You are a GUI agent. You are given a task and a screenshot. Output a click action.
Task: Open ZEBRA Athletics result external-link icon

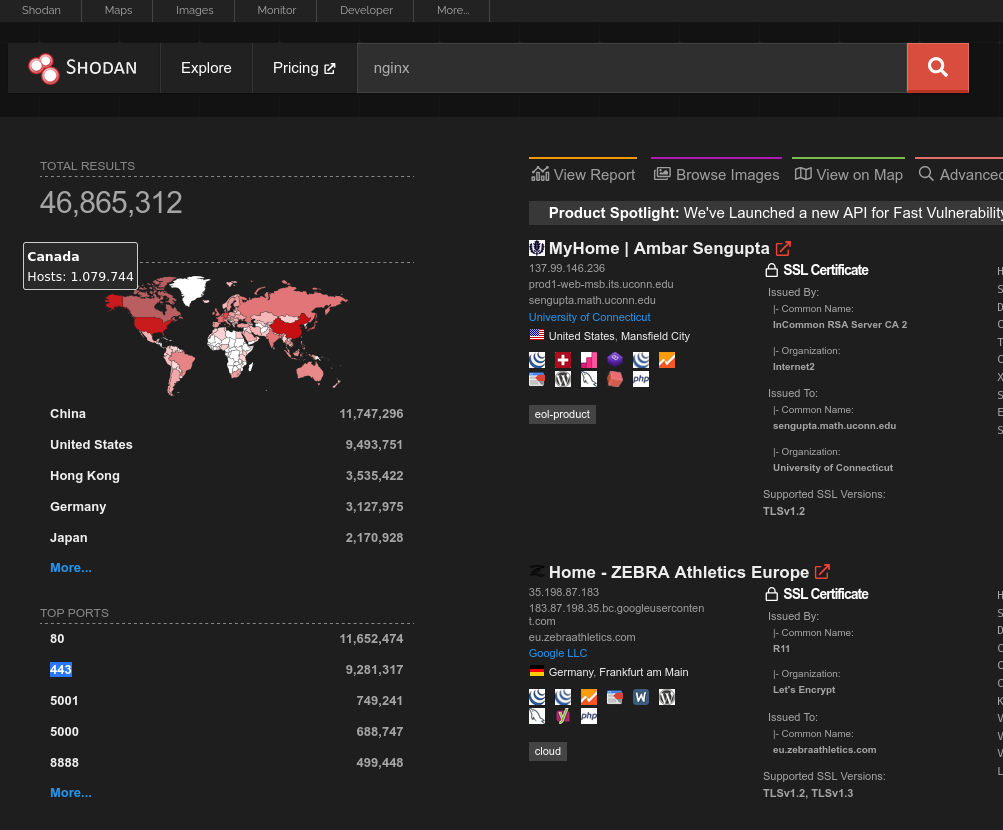(x=823, y=572)
